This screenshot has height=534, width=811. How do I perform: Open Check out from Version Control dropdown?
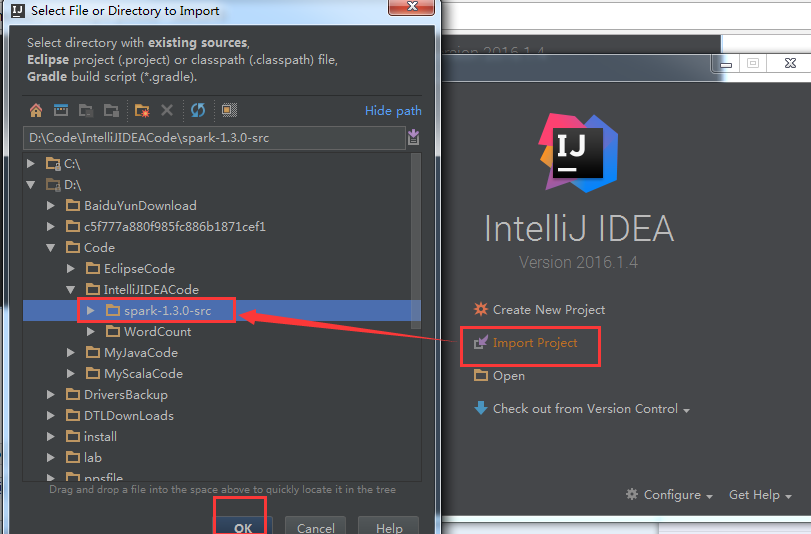(x=582, y=409)
